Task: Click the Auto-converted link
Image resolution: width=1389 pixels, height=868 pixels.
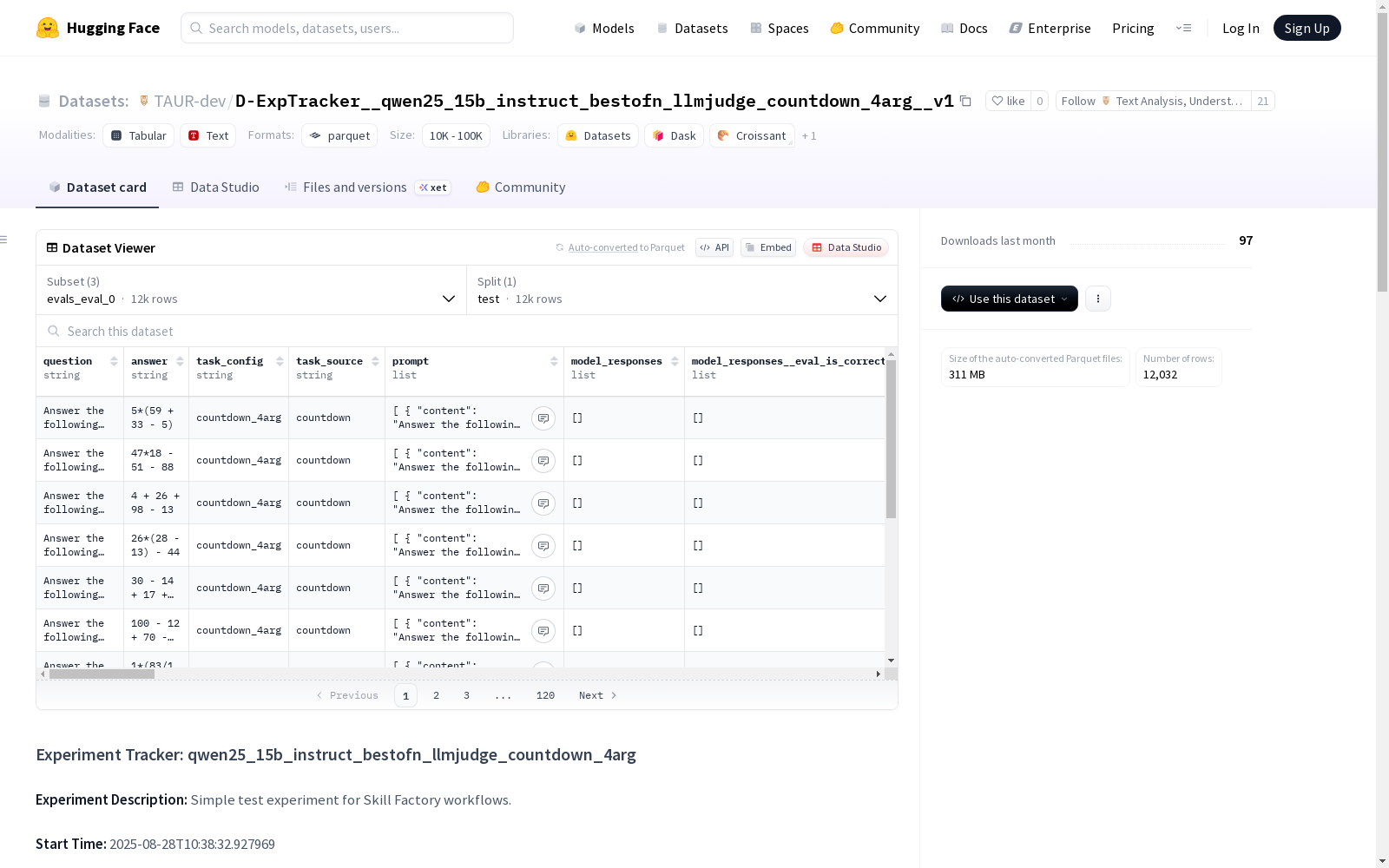Action: [603, 247]
